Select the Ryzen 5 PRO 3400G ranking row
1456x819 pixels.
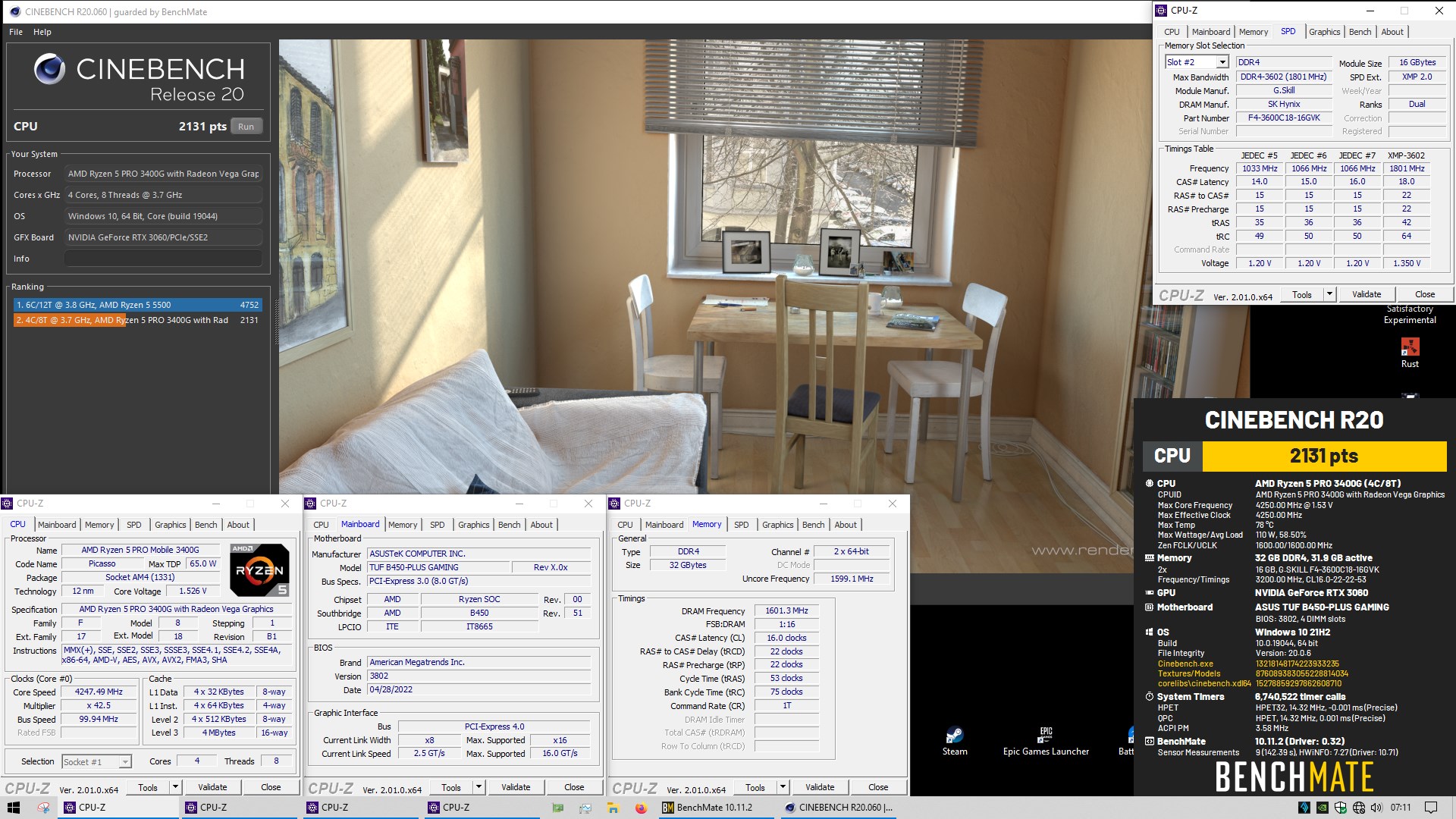click(138, 320)
